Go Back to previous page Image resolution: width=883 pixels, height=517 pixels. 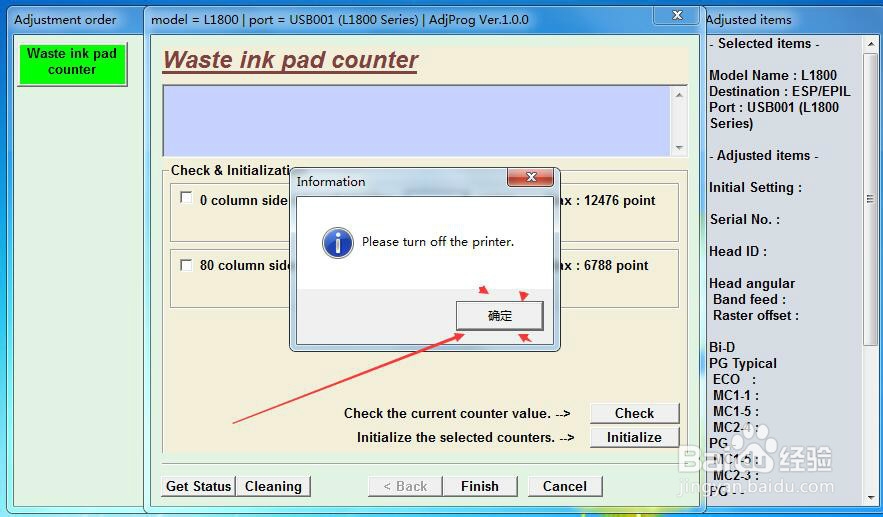click(x=405, y=486)
